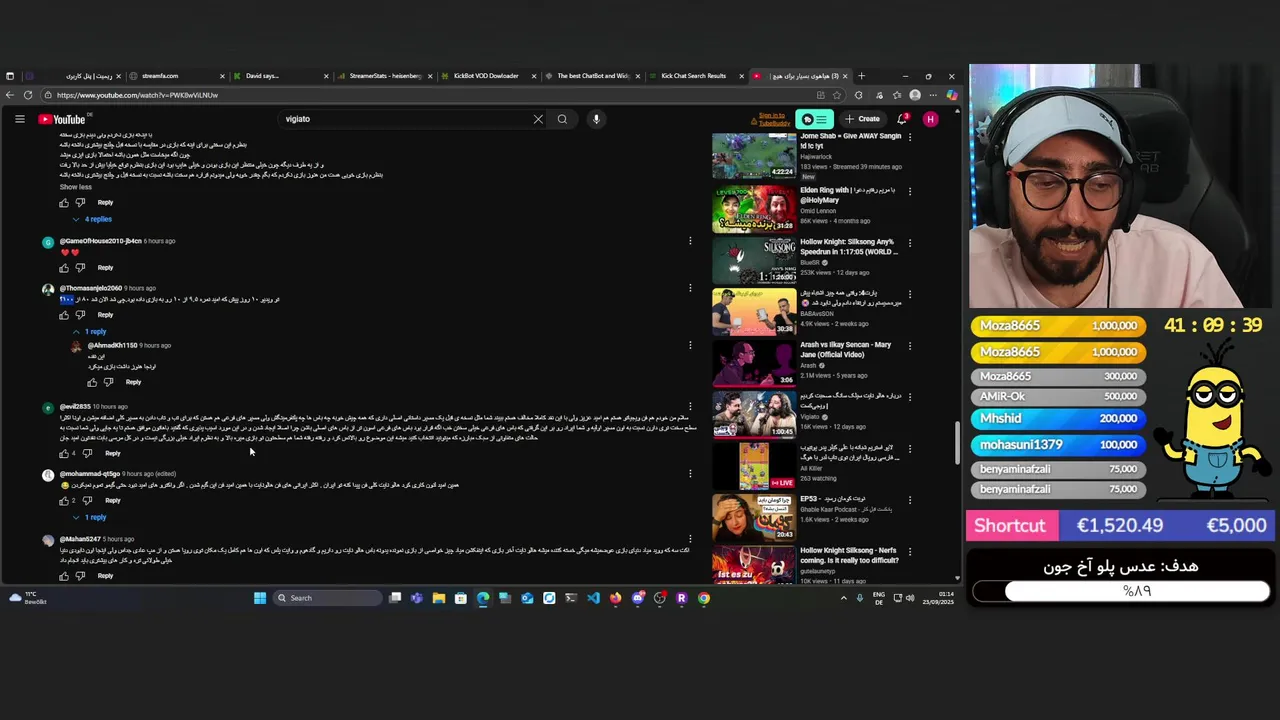
Task: Open the Create button
Action: [862, 119]
